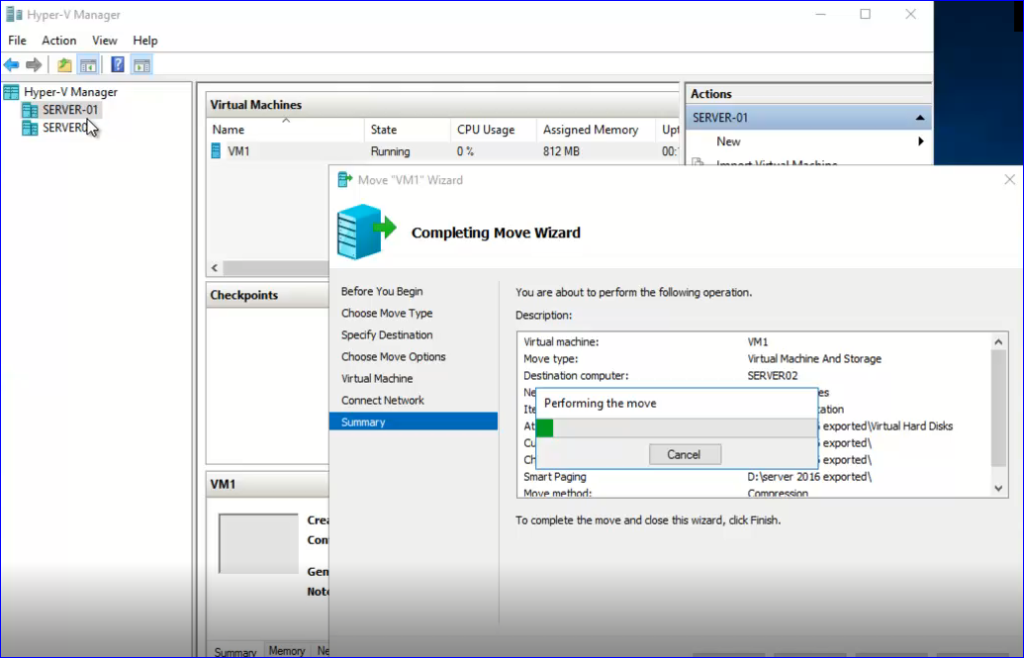The image size is (1024, 658).
Task: Click New in the Actions pane
Action: (728, 141)
